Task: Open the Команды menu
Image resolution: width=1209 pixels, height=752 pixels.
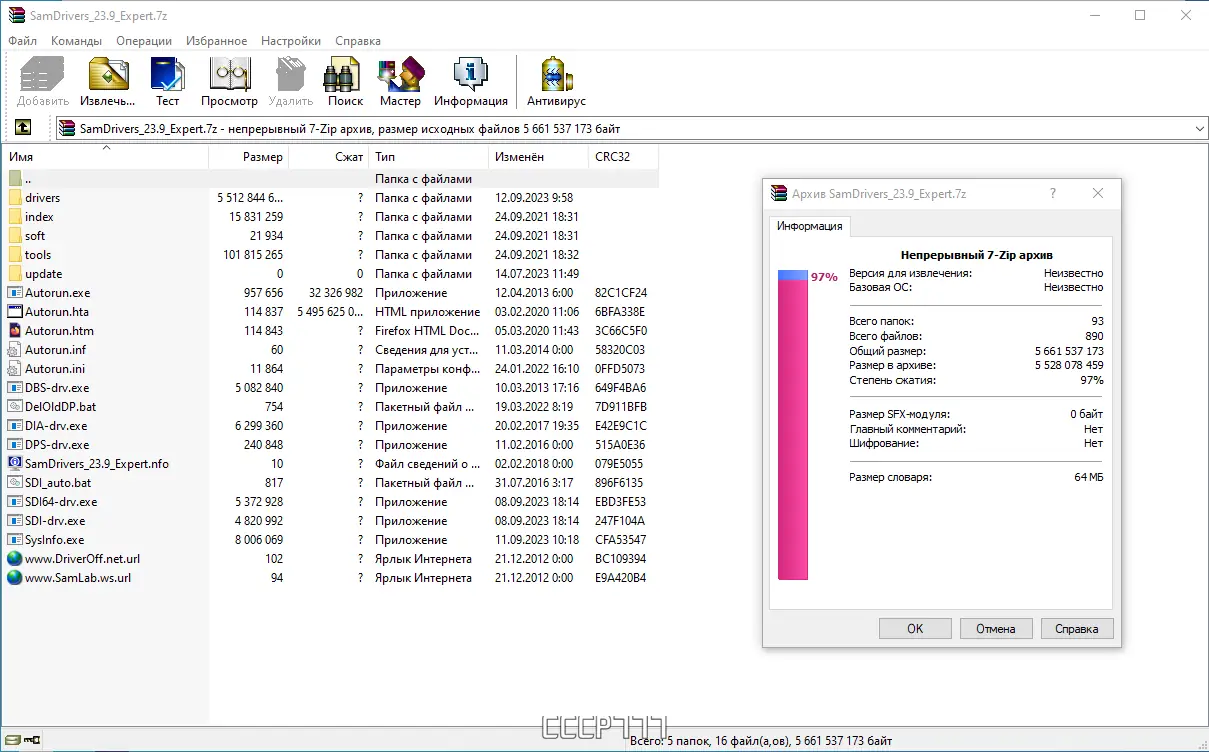Action: 77,41
